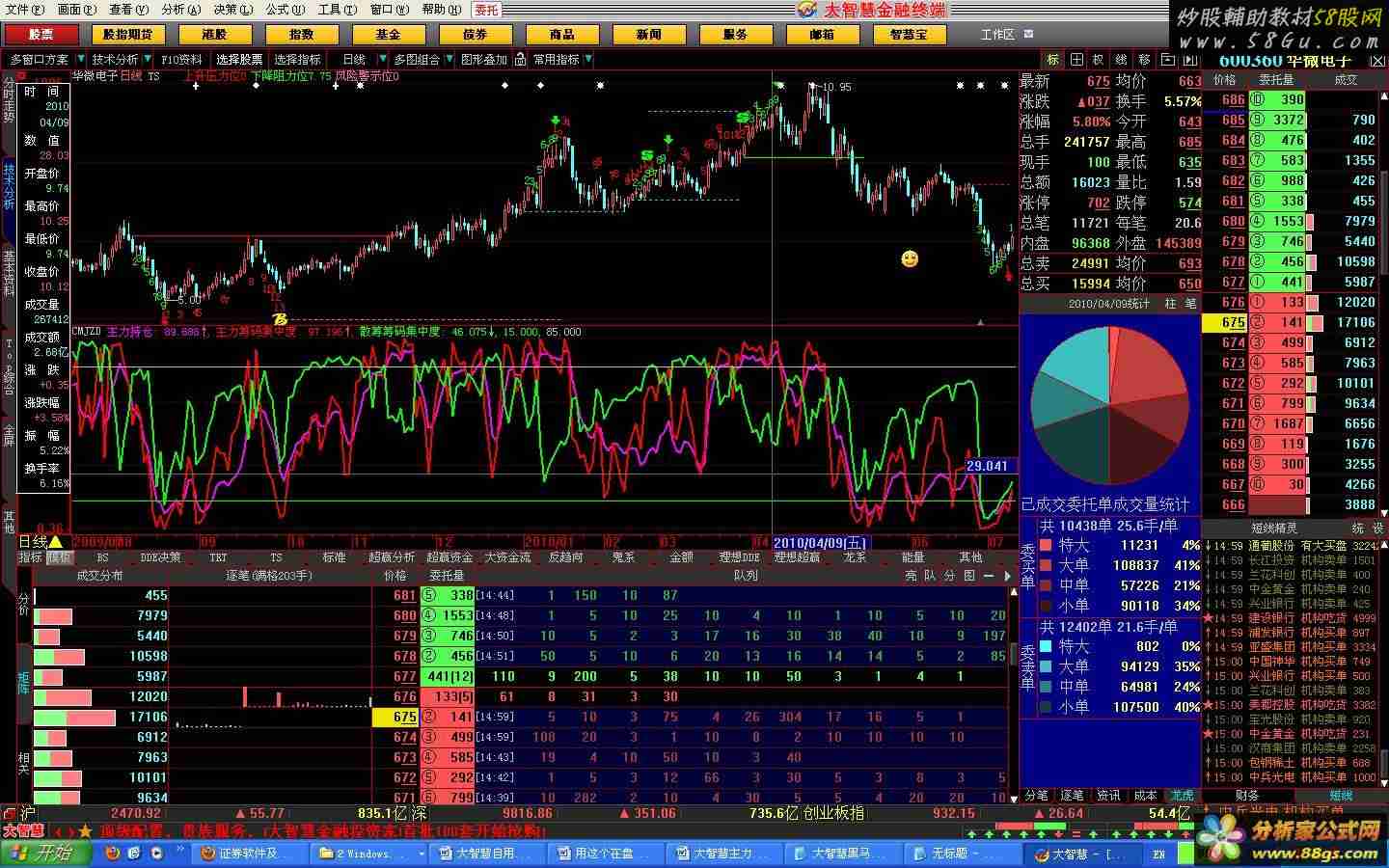1389x868 pixels.
Task: Click the 图 icon in queue header
Action: click(969, 576)
